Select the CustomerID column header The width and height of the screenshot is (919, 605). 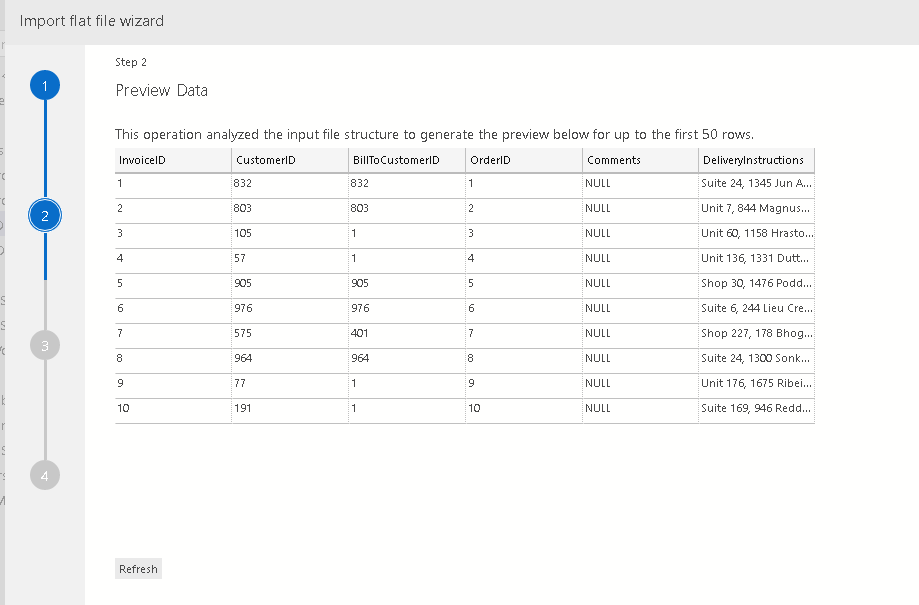pos(289,160)
